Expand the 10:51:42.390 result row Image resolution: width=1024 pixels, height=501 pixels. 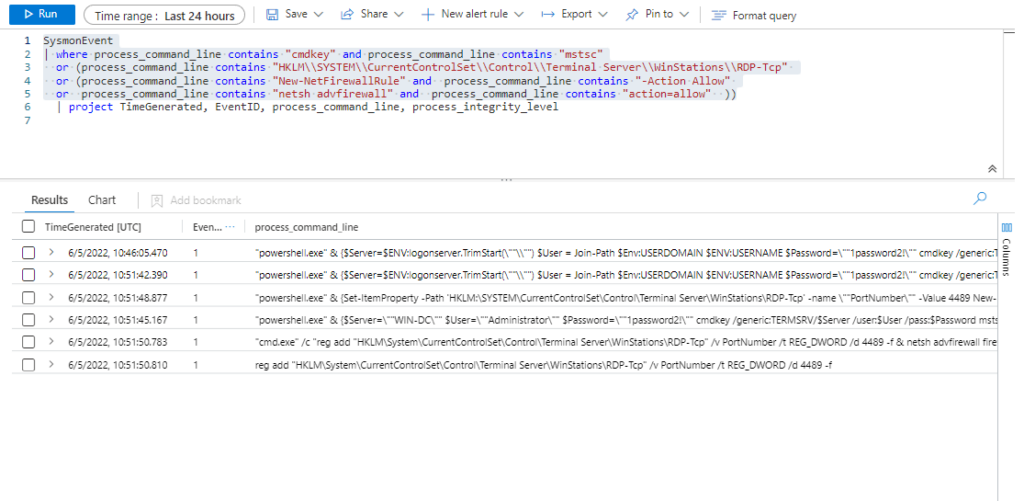[x=52, y=275]
